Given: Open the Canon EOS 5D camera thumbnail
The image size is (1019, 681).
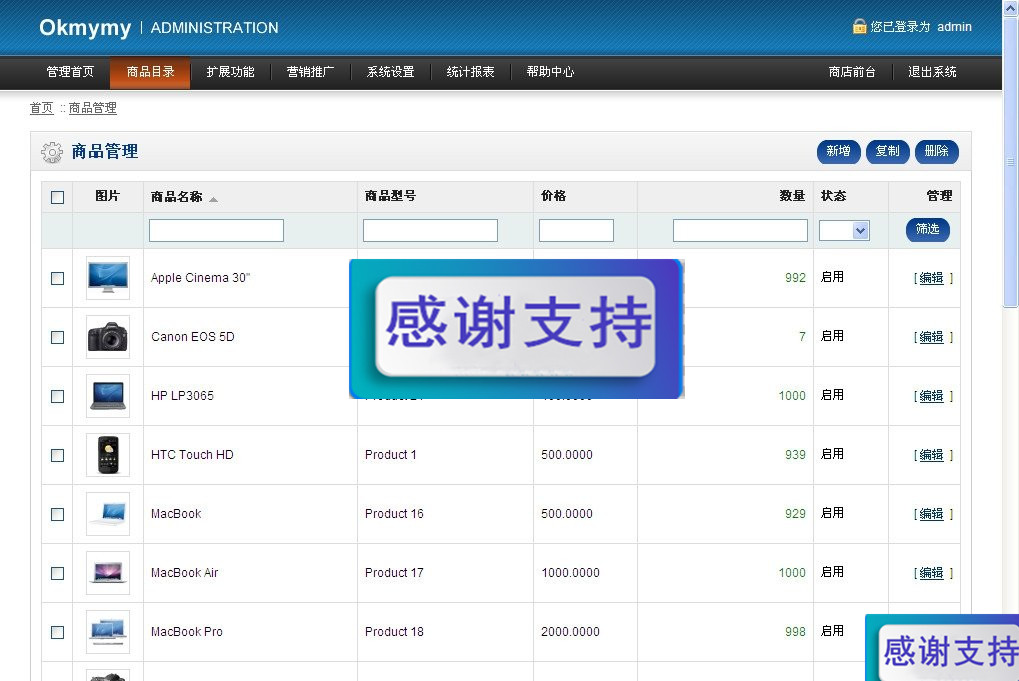Looking at the screenshot, I should [x=108, y=337].
